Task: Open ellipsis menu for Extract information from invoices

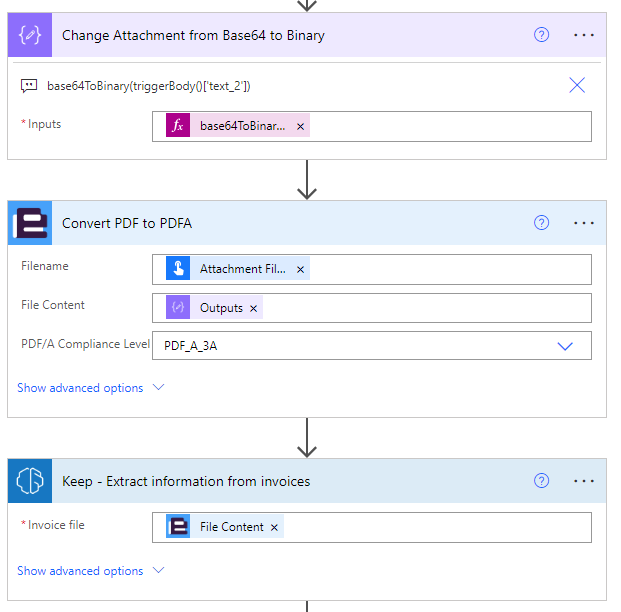Action: tap(584, 481)
